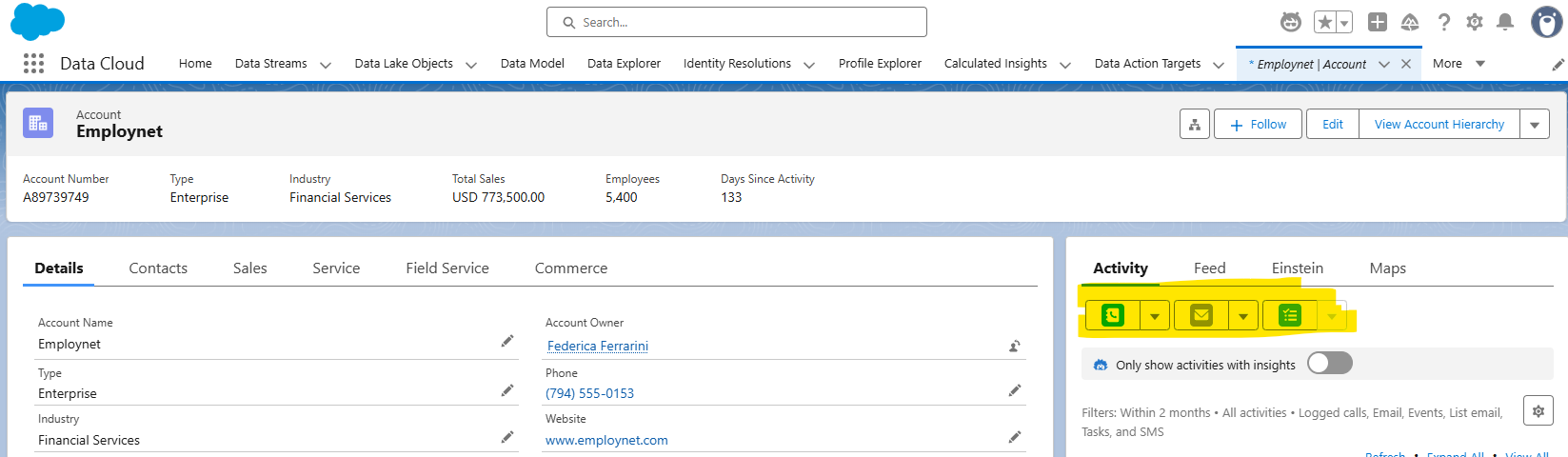Click the Email activity icon
This screenshot has height=457, width=1568.
(1201, 315)
